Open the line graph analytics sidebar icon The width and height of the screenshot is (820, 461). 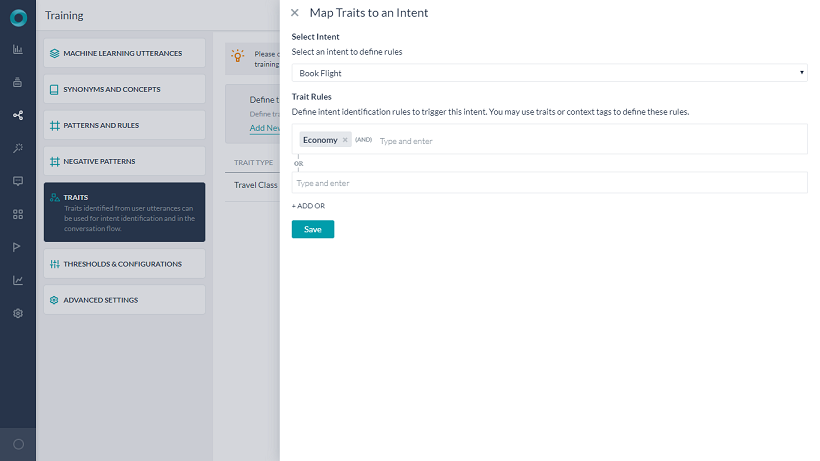[x=18, y=280]
